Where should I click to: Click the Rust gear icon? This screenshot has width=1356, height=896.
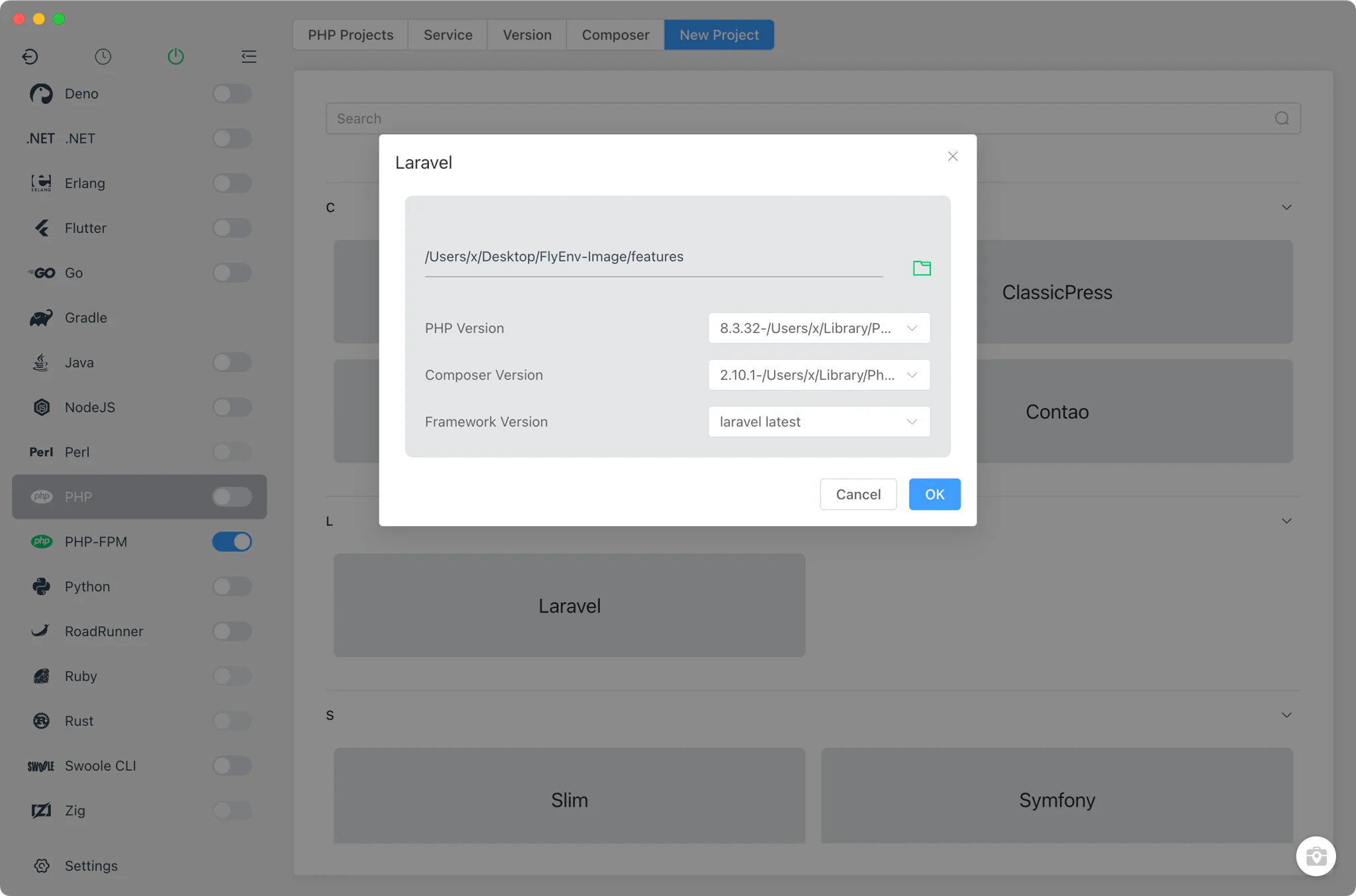[x=41, y=721]
